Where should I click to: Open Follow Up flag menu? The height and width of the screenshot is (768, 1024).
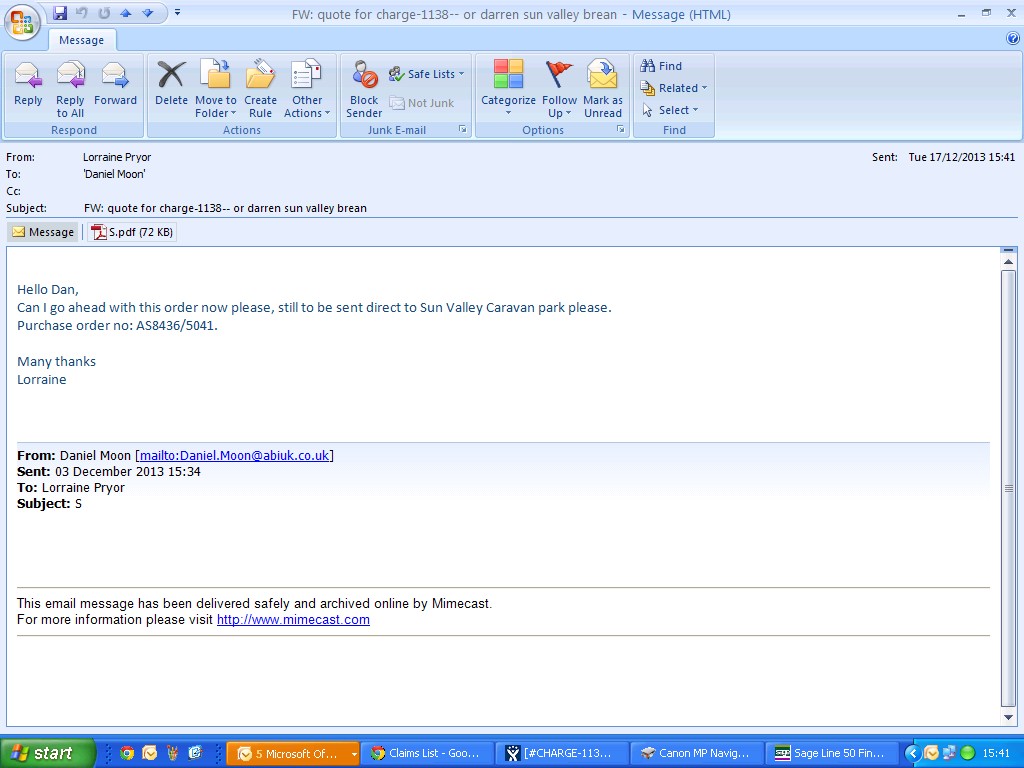click(x=559, y=89)
